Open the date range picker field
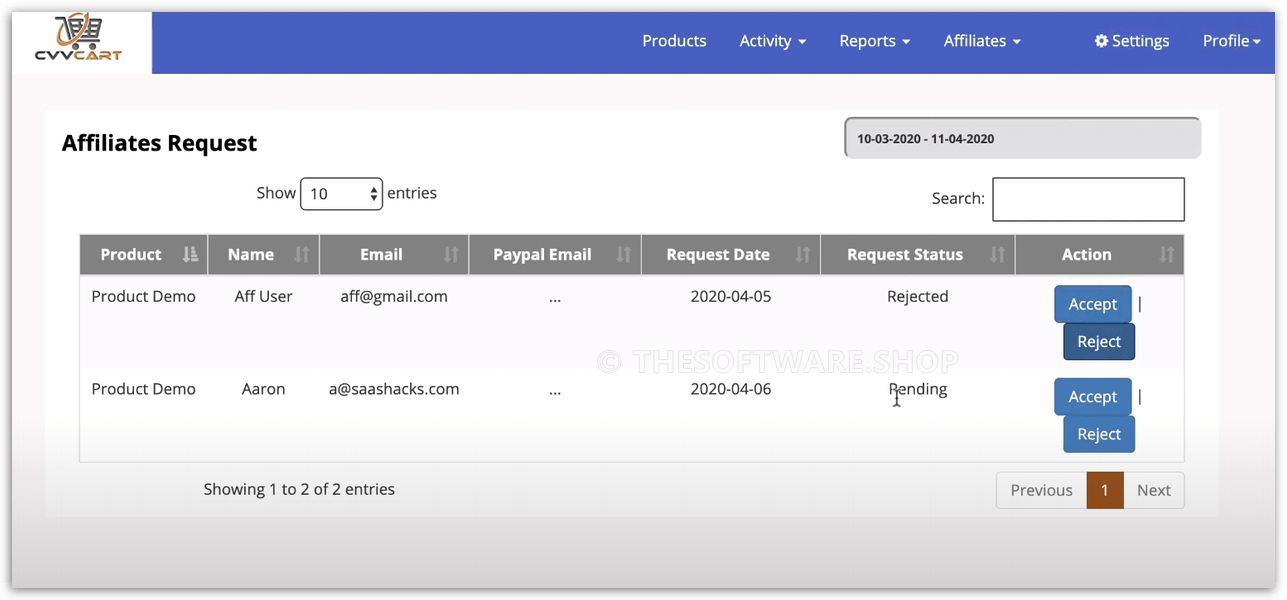 pos(1022,139)
